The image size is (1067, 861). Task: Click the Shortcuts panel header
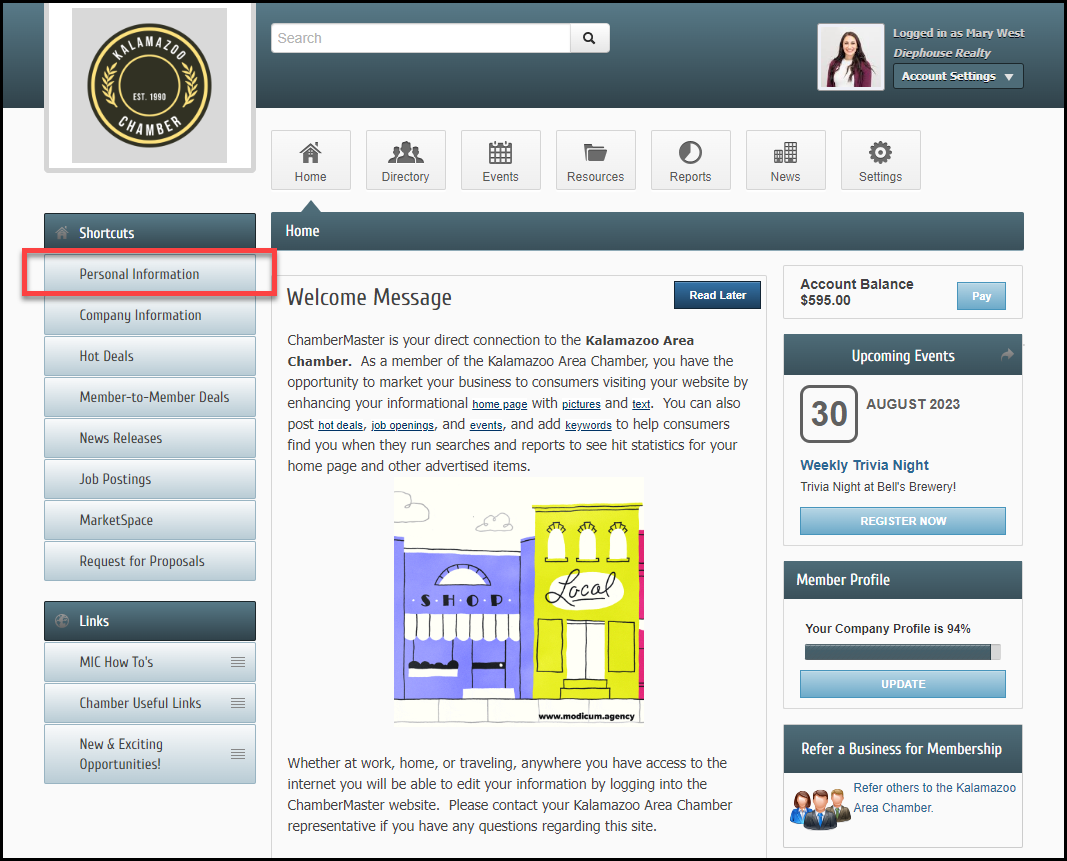tap(150, 231)
